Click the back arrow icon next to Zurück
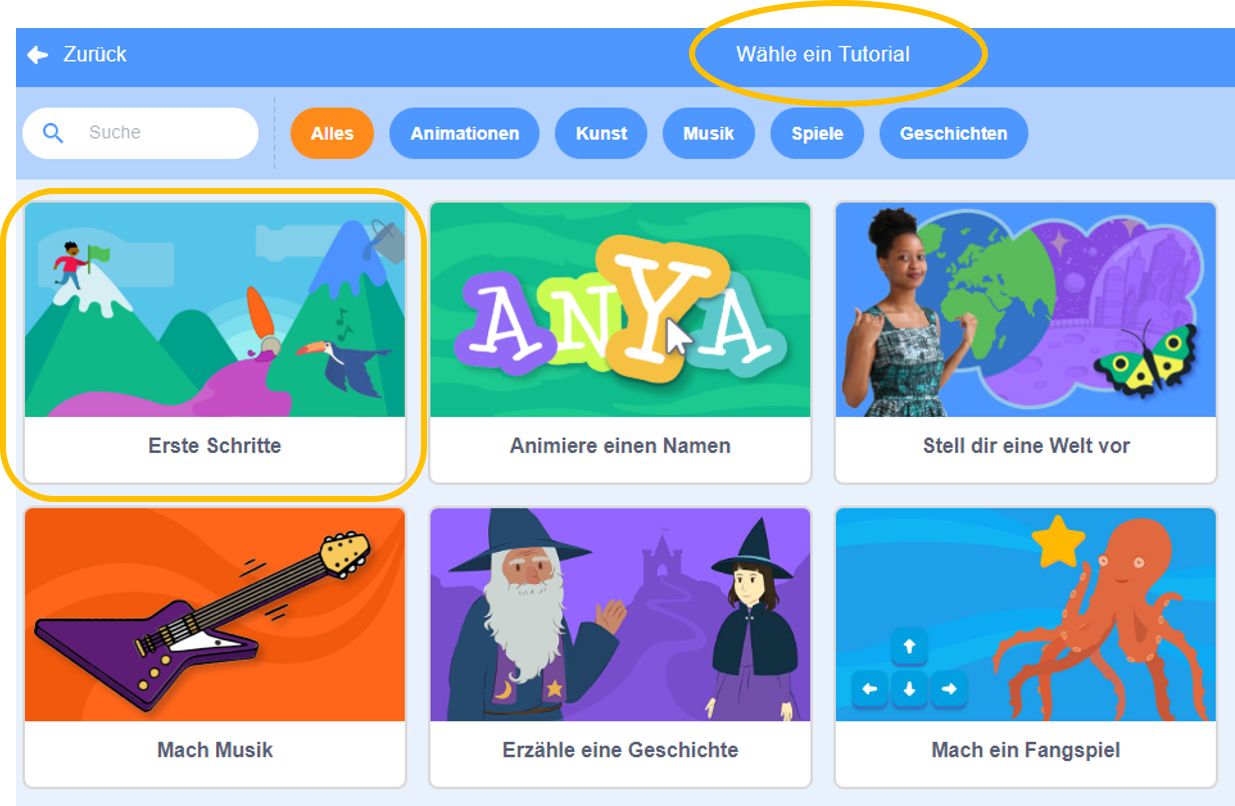Viewport: 1235px width, 806px height. pos(38,55)
